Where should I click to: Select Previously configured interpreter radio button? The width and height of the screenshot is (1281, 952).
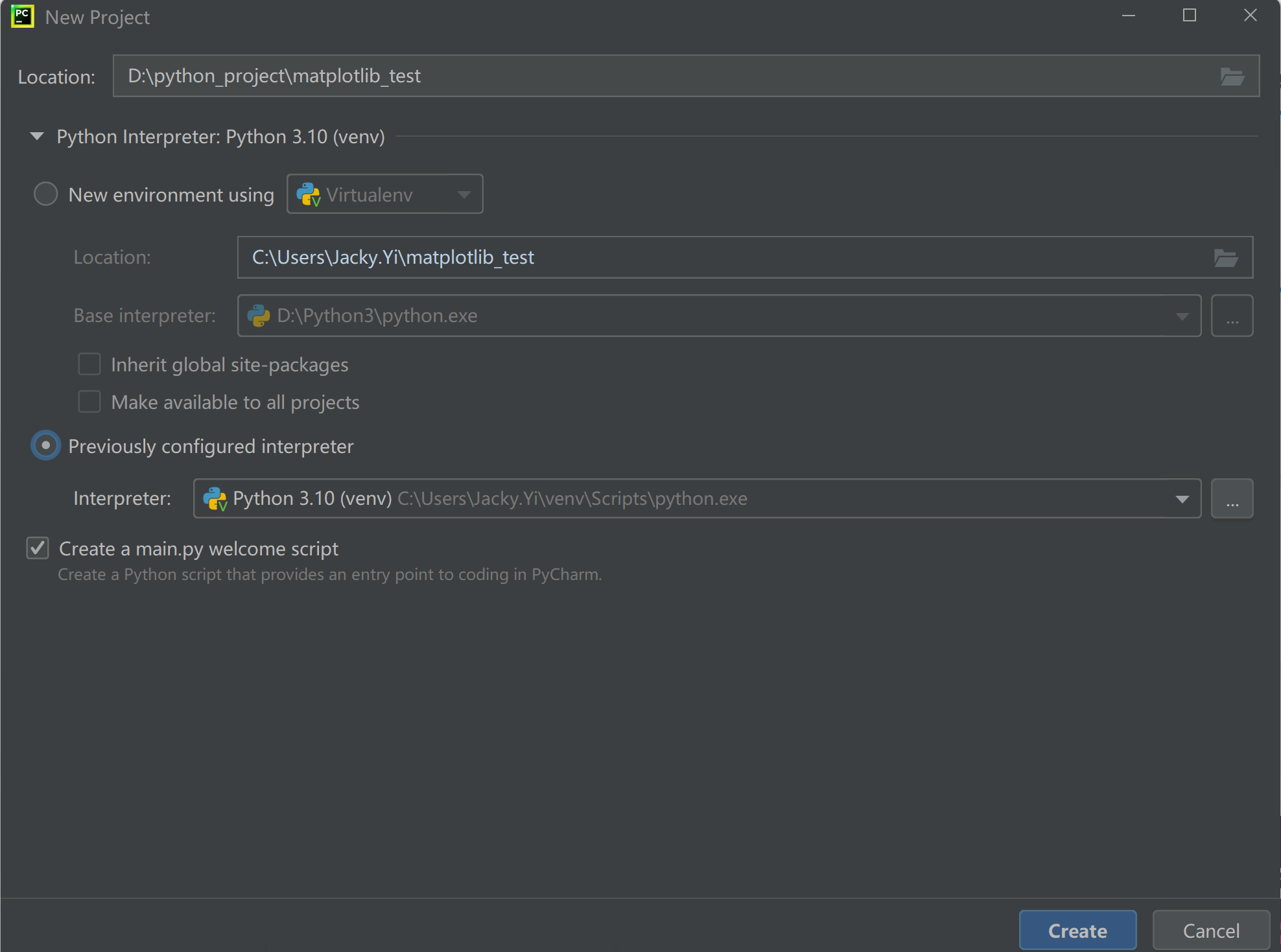45,446
